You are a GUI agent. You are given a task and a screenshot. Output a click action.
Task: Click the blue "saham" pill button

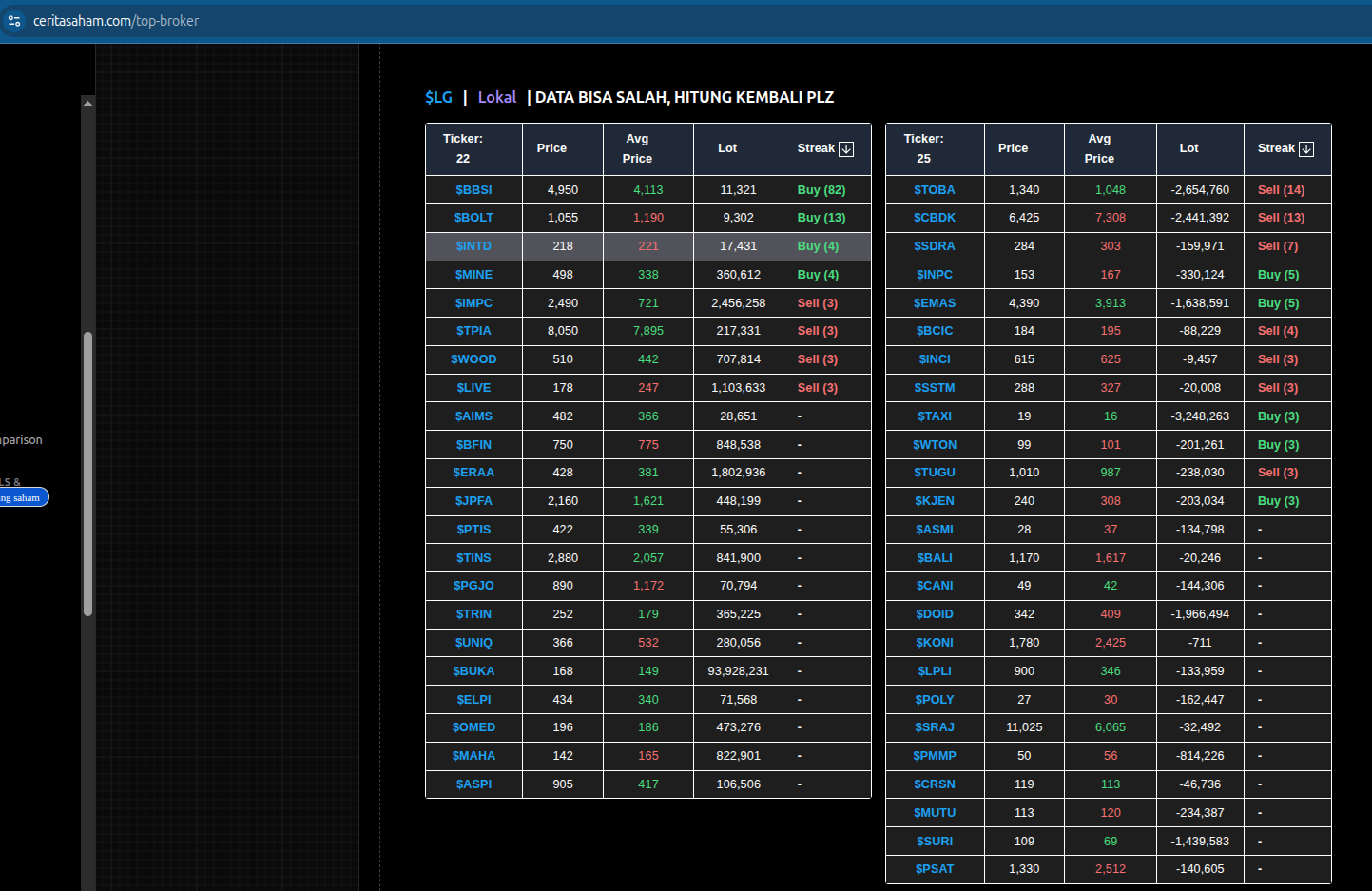(23, 497)
